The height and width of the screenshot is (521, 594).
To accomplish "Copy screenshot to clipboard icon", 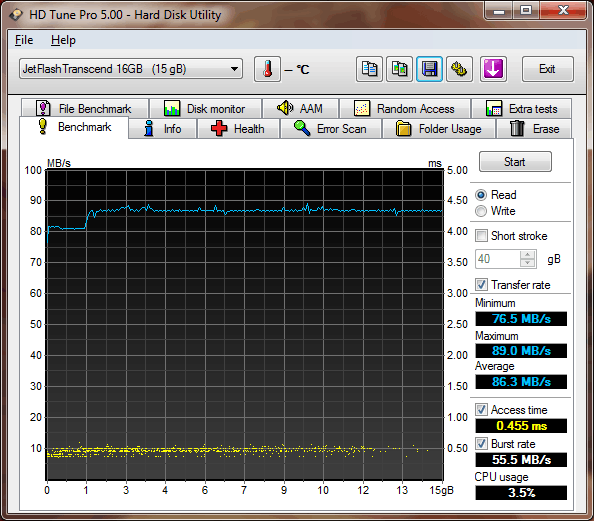I will click(399, 69).
